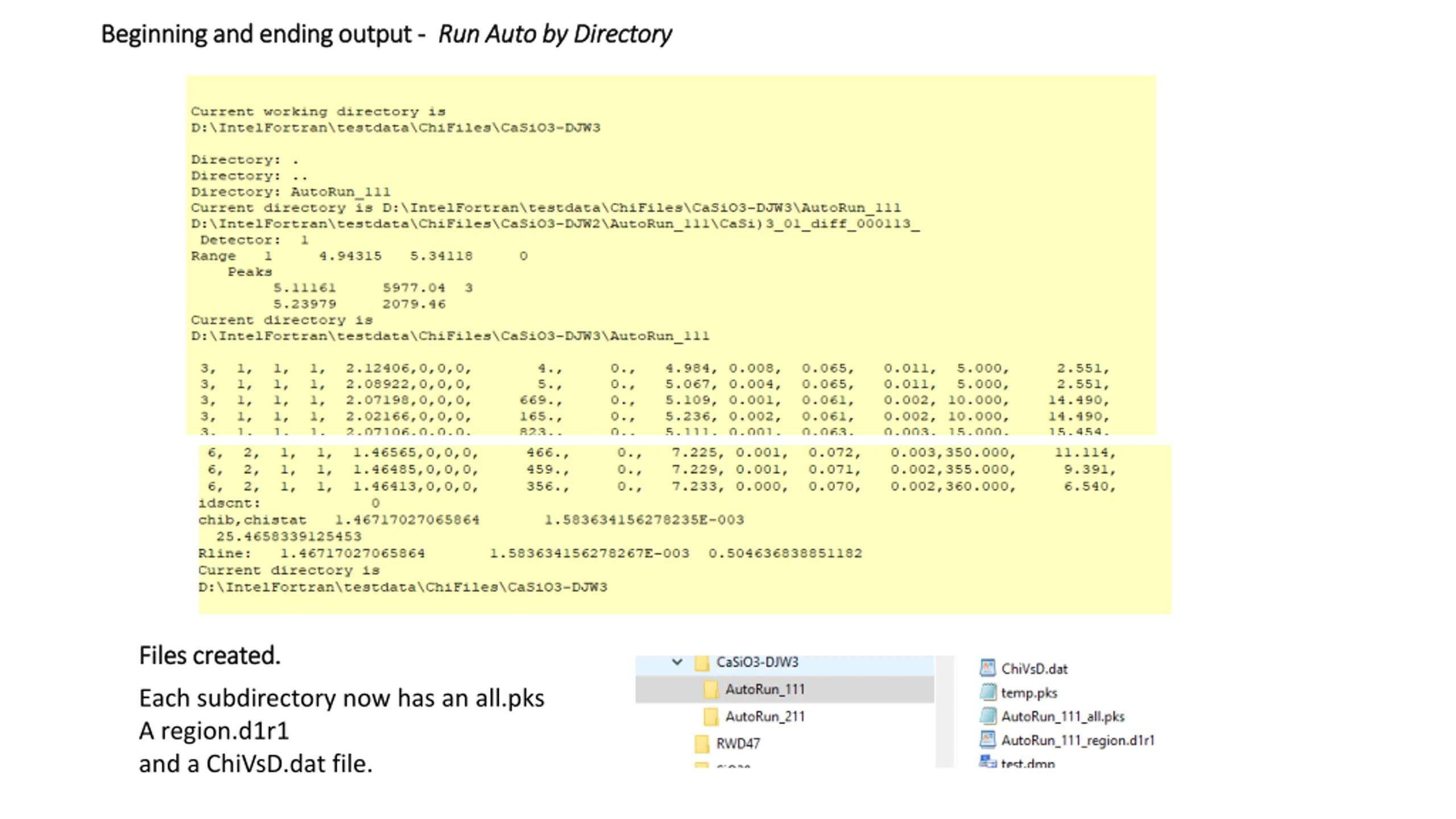
Task: Click the 'Current working directory is' line
Action: click(x=318, y=111)
